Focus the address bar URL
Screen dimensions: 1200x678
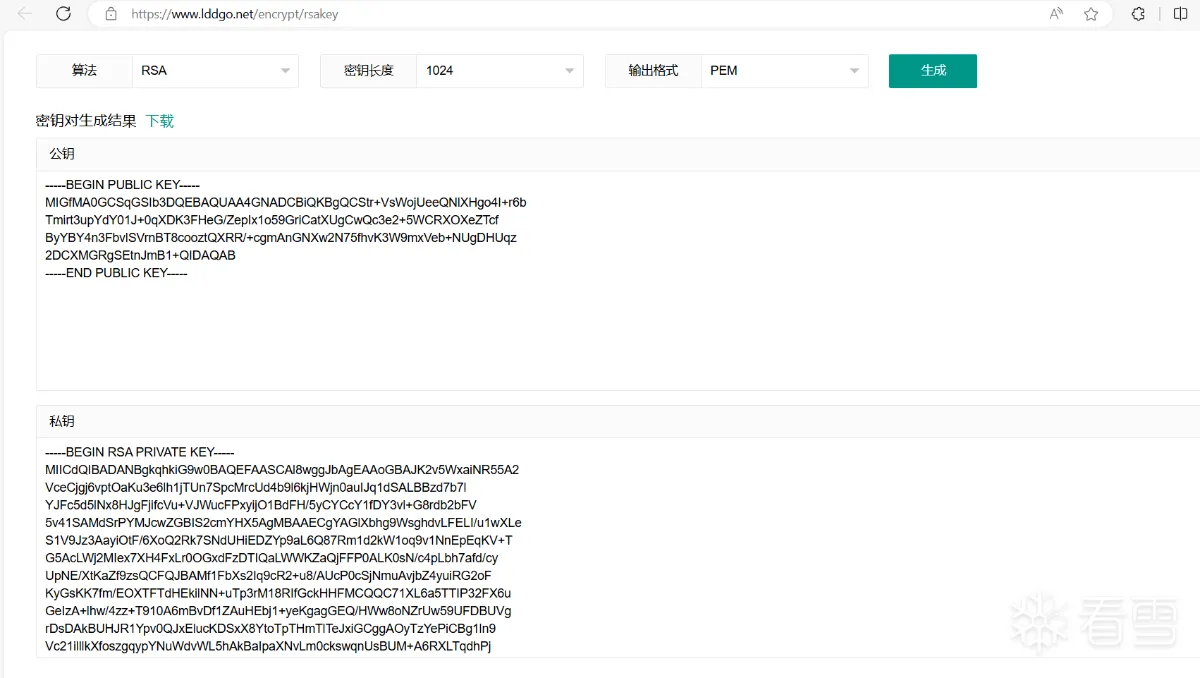(234, 14)
